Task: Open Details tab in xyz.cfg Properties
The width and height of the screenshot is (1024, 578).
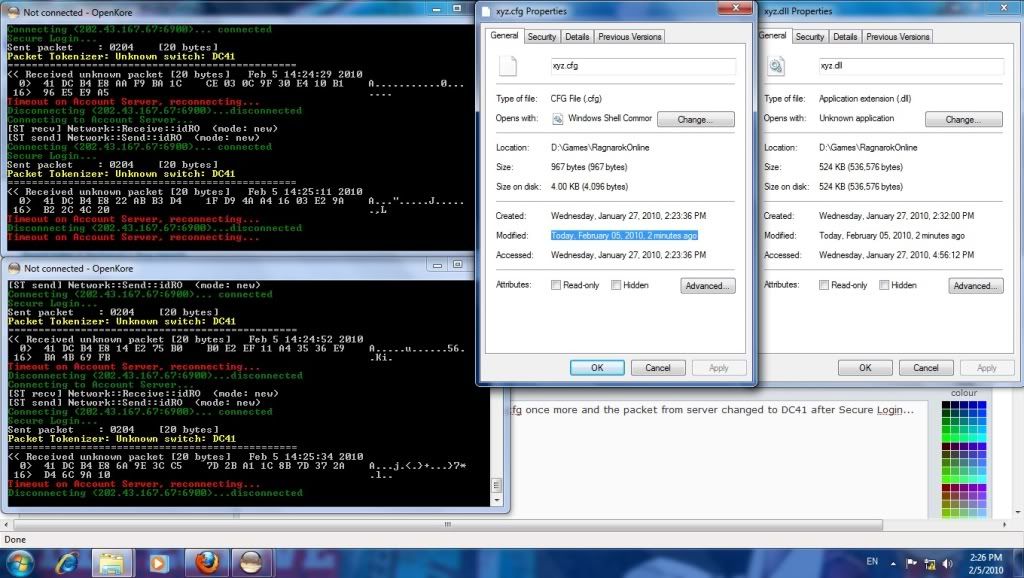Action: click(577, 37)
